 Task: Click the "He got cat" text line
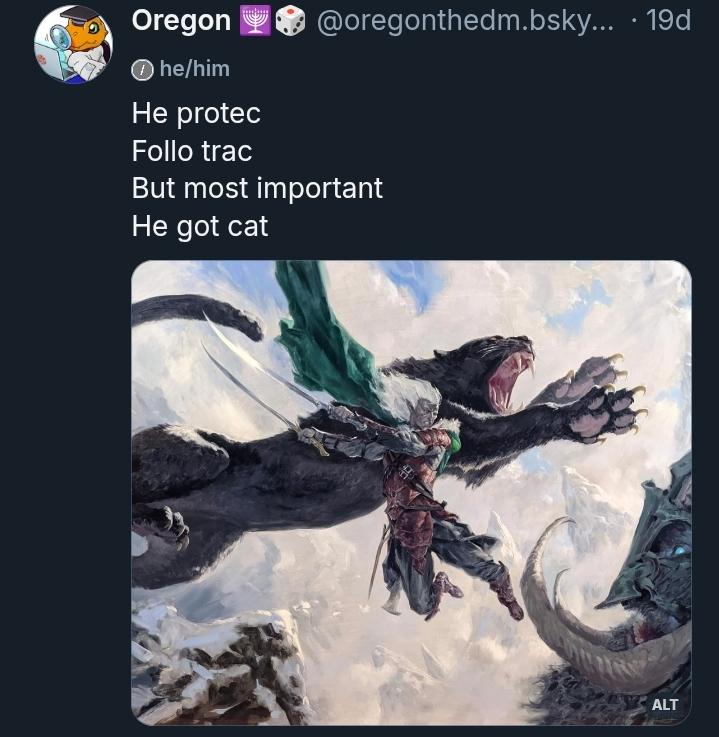point(200,226)
